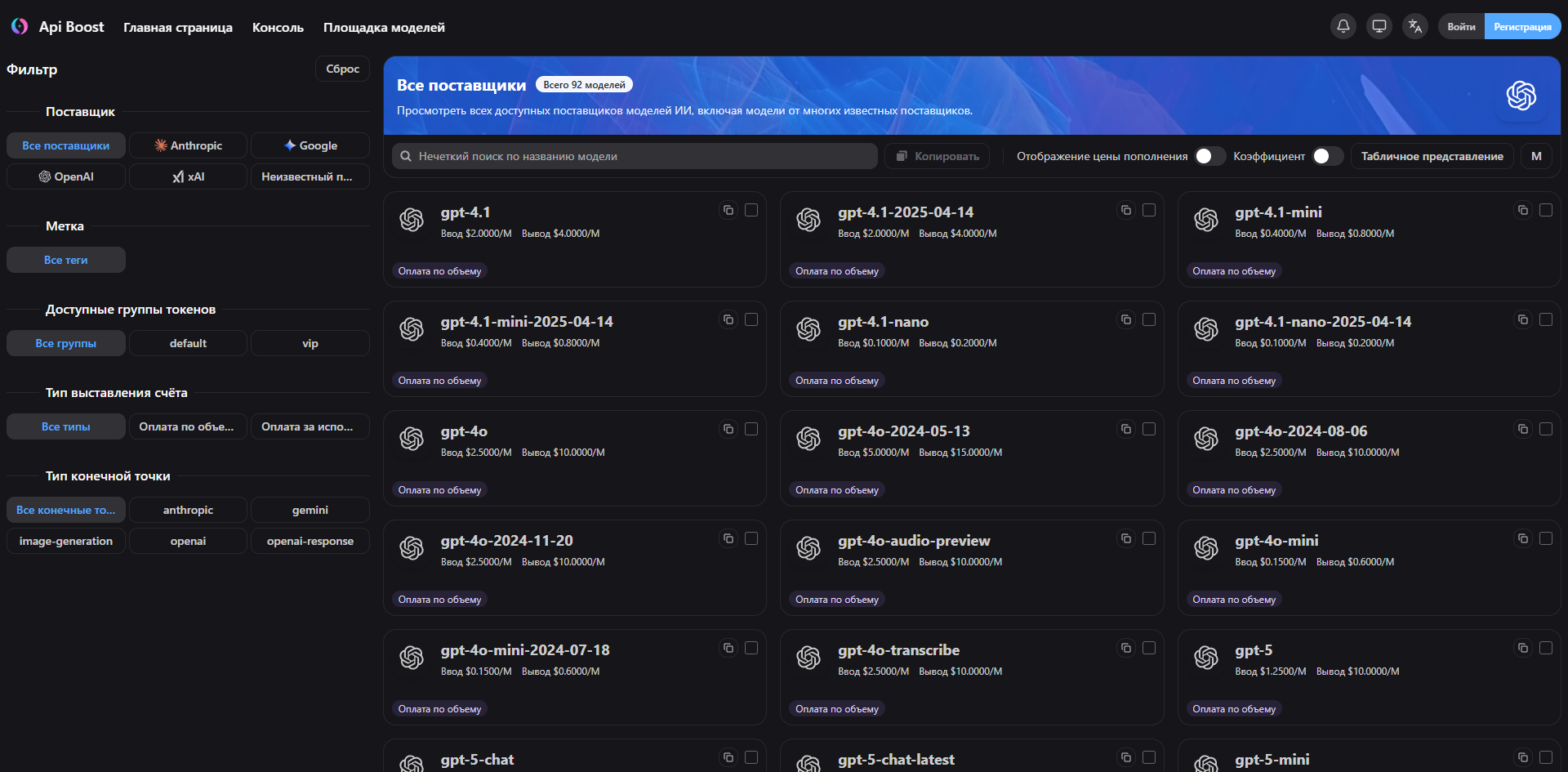This screenshot has width=1568, height=772.
Task: Copy model name for gpt-4o-2024-05-13 card
Action: 1126,429
